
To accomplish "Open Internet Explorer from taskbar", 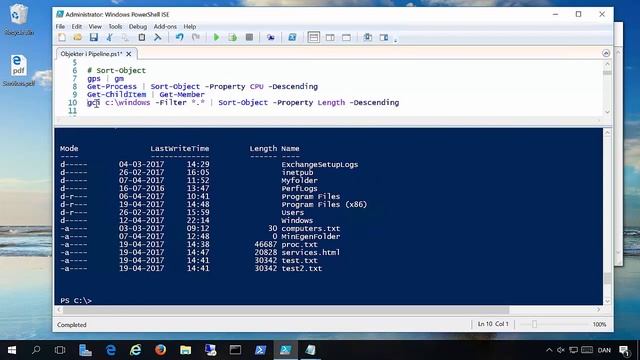I will [x=136, y=350].
